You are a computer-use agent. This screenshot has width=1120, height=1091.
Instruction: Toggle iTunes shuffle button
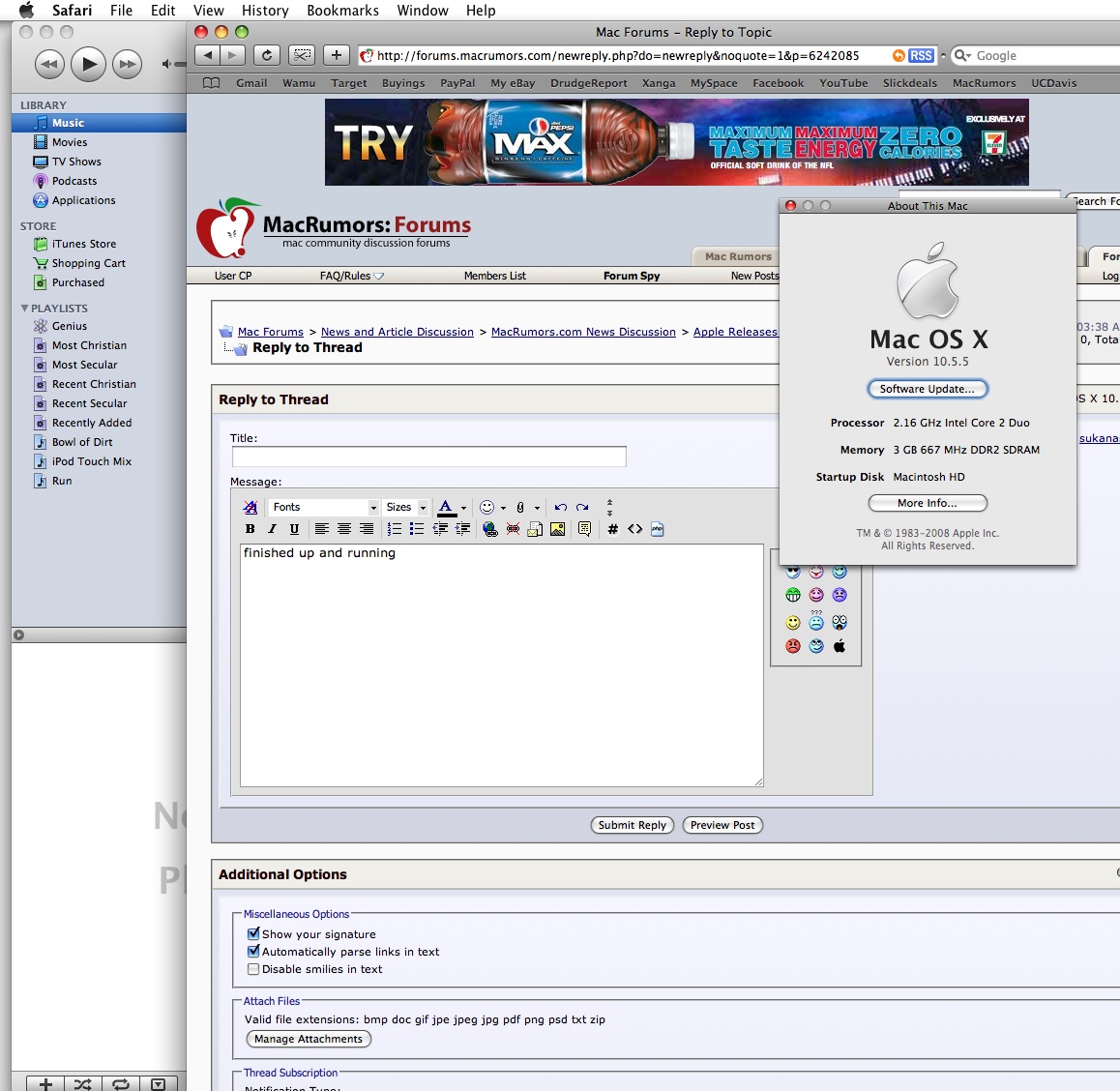[83, 1083]
